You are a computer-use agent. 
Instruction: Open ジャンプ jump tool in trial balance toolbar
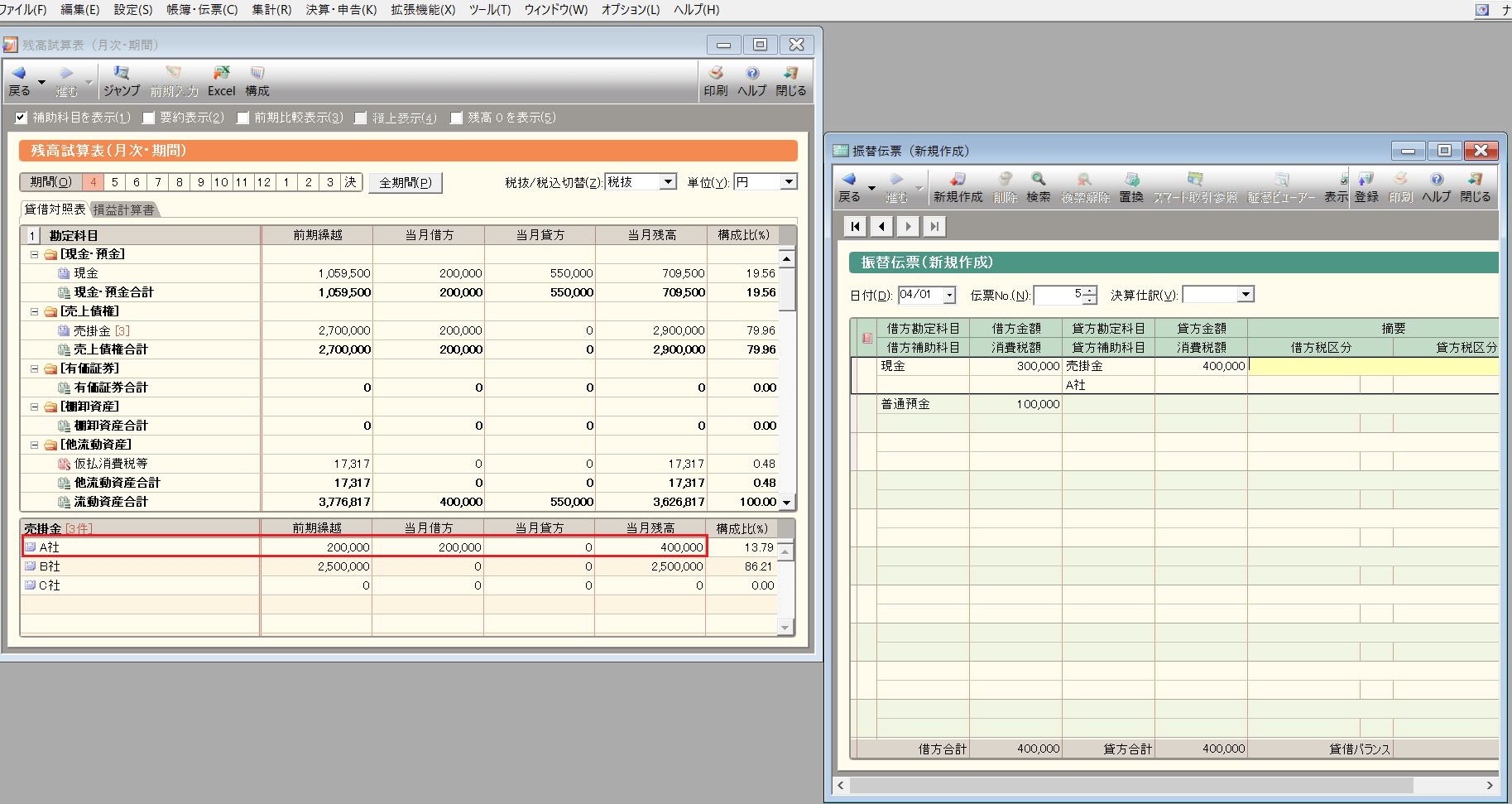pyautogui.click(x=122, y=81)
